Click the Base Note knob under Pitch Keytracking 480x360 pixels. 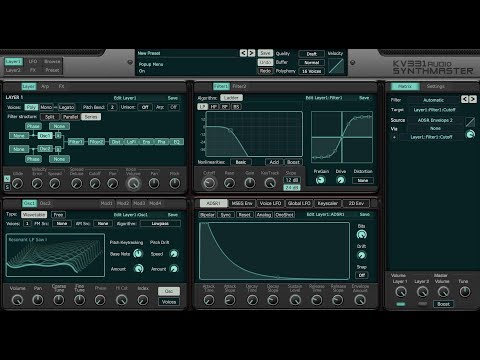click(138, 254)
